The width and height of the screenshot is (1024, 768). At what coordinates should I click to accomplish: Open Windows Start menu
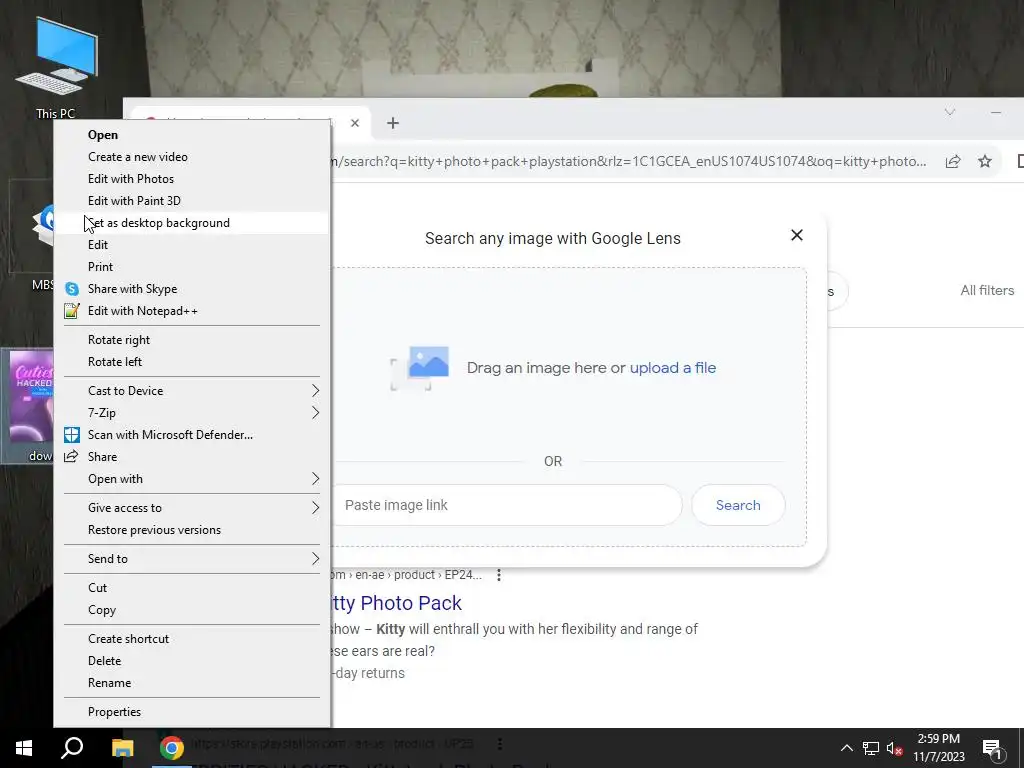click(24, 748)
